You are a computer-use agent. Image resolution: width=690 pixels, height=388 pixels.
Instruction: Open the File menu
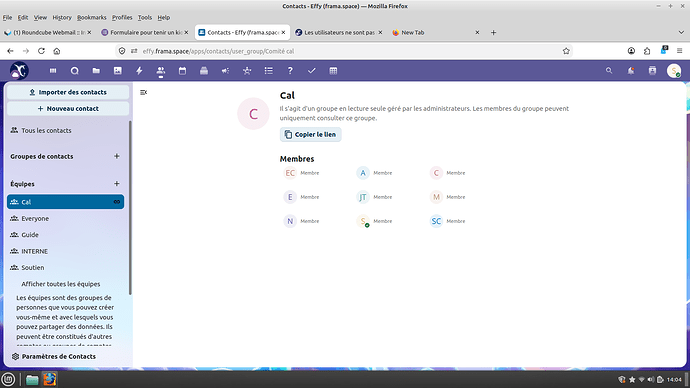[7, 18]
